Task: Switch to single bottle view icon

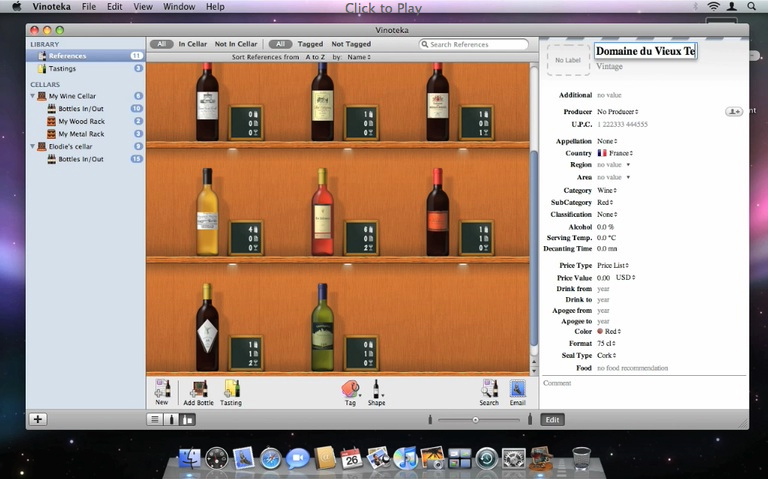Action: [x=171, y=420]
